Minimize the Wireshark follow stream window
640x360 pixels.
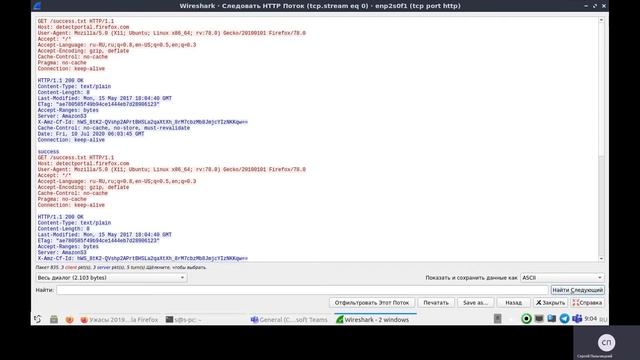click(x=586, y=6)
